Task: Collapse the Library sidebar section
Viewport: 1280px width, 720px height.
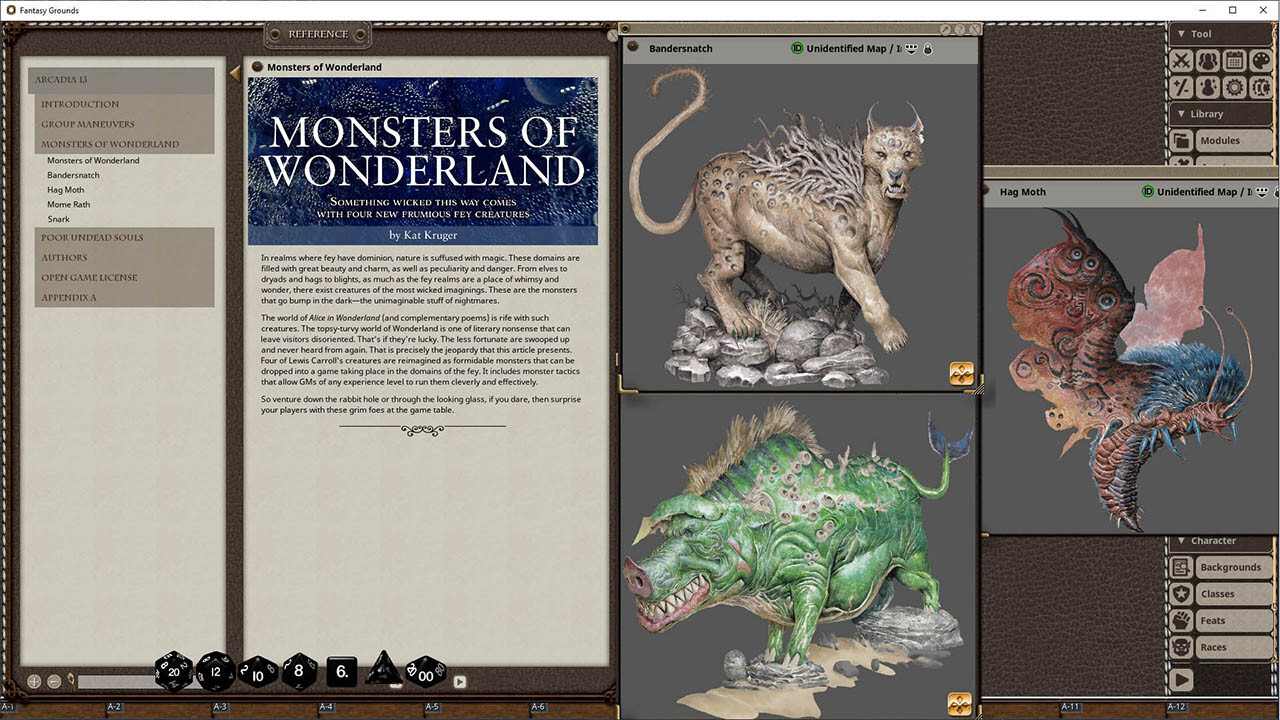Action: tap(1180, 114)
